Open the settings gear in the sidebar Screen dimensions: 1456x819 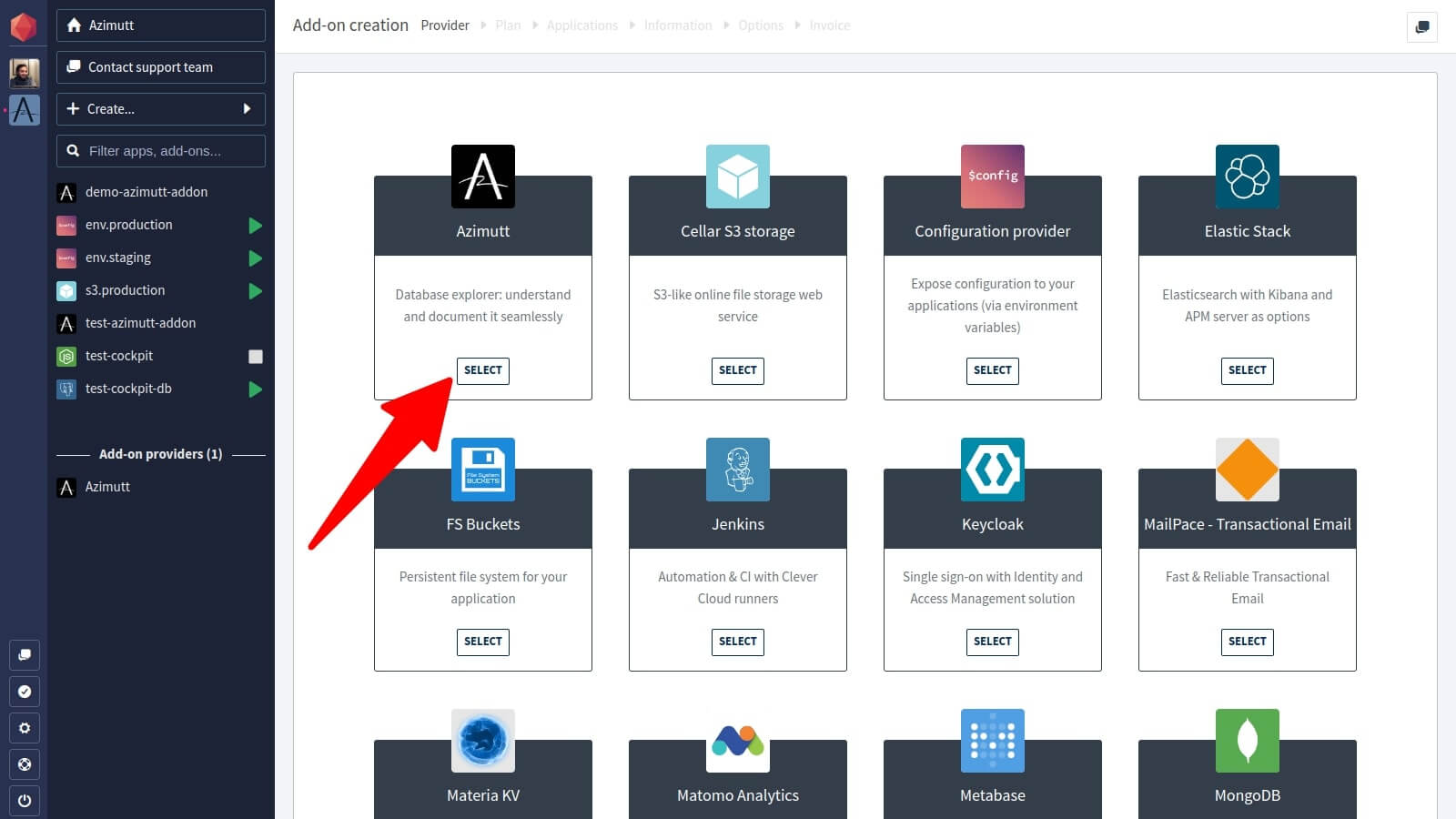tap(24, 728)
